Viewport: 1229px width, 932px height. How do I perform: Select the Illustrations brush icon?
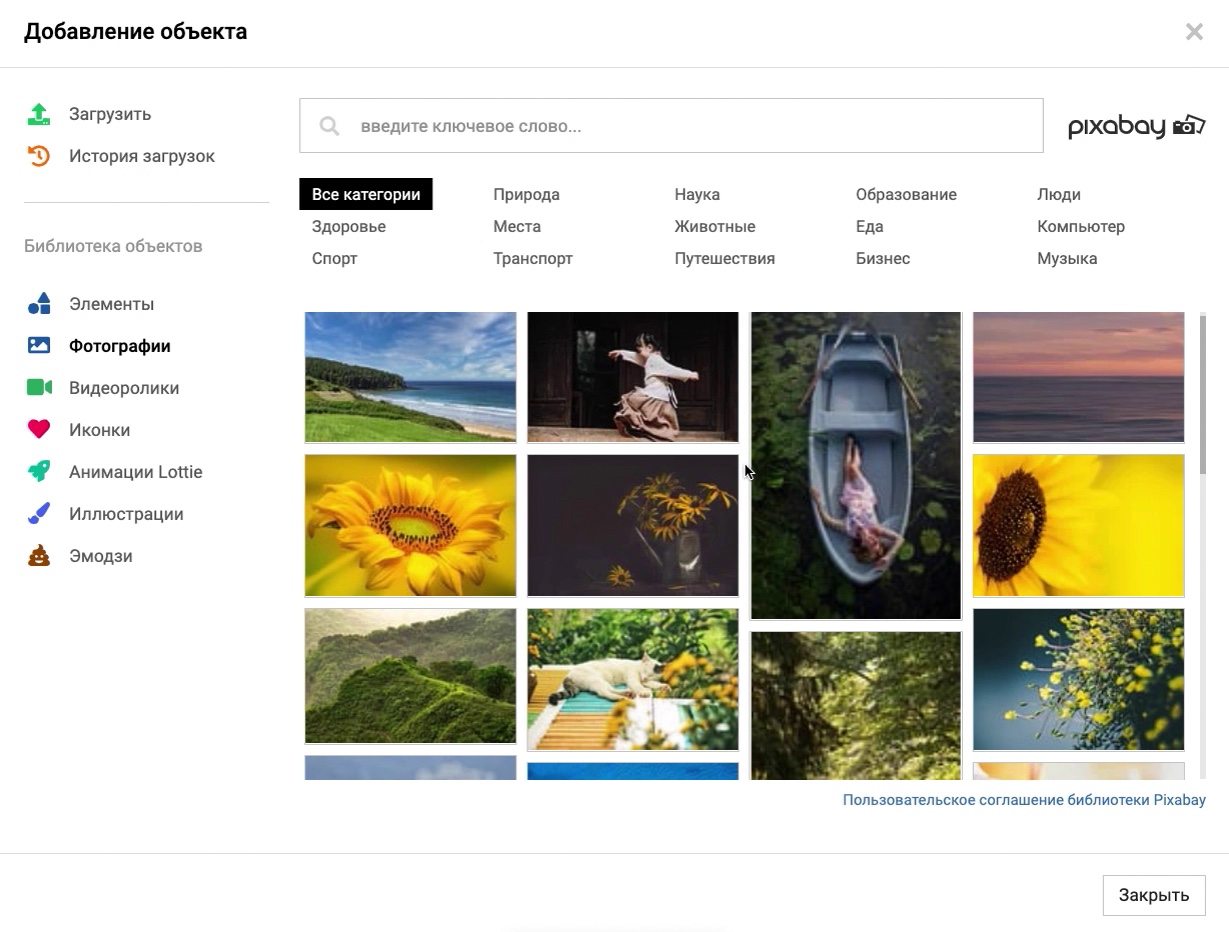tap(38, 514)
